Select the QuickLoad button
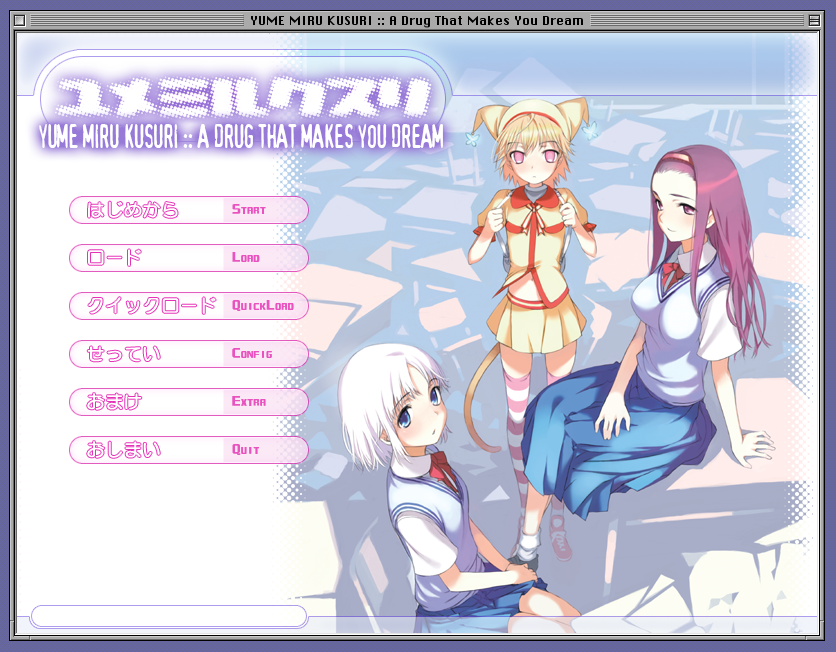 click(x=189, y=306)
